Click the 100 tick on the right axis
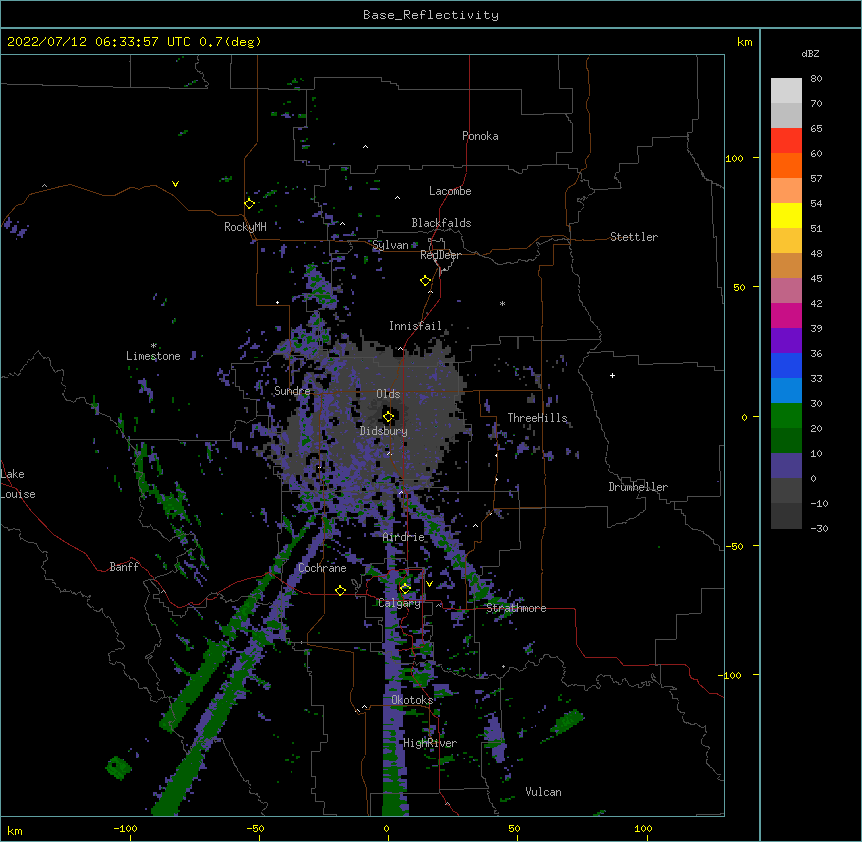 pos(734,158)
